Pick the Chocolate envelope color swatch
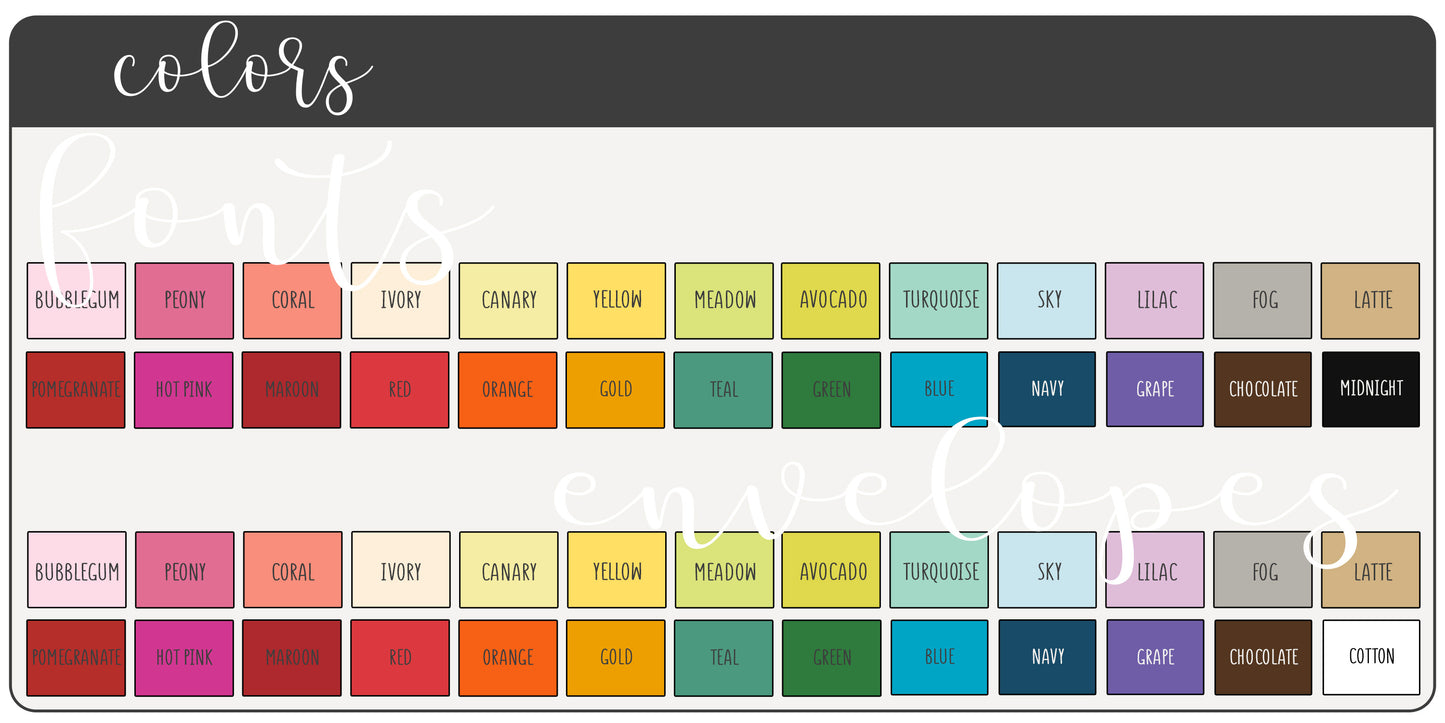Viewport: 1445px width, 723px height. (x=1263, y=657)
